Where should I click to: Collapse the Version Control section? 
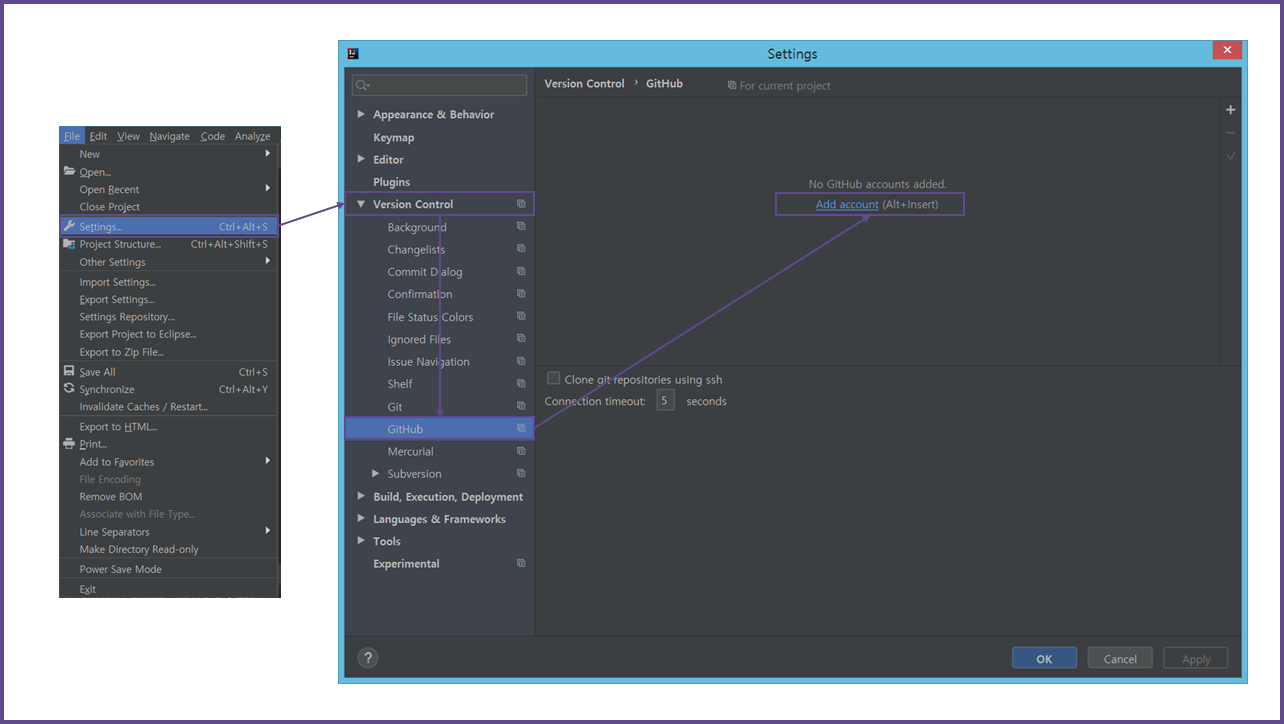pyautogui.click(x=362, y=204)
